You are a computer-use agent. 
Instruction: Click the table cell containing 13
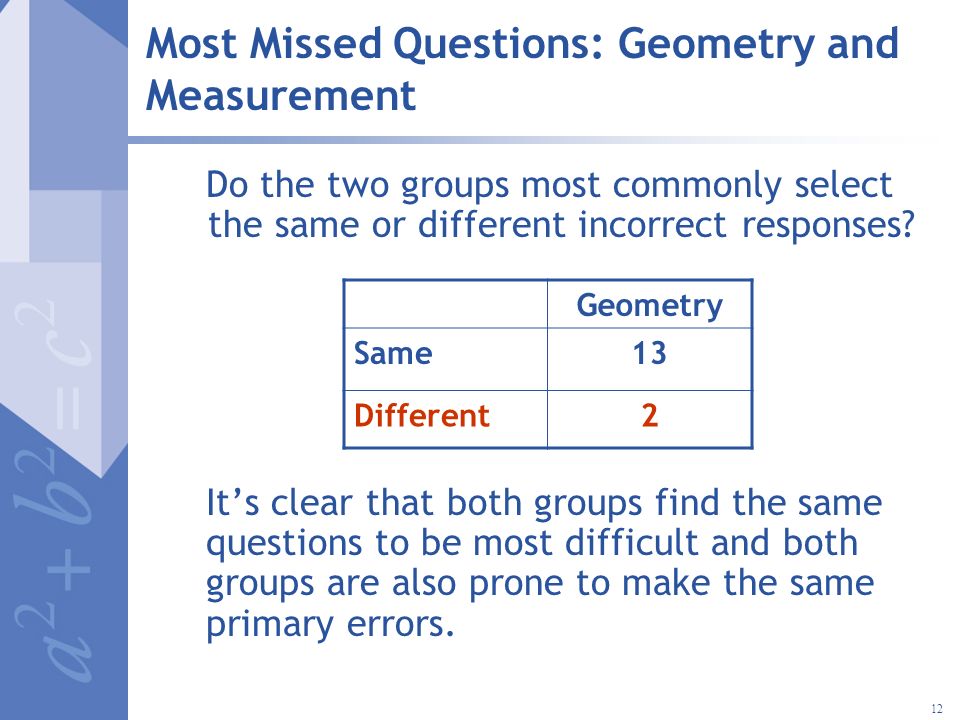click(650, 359)
